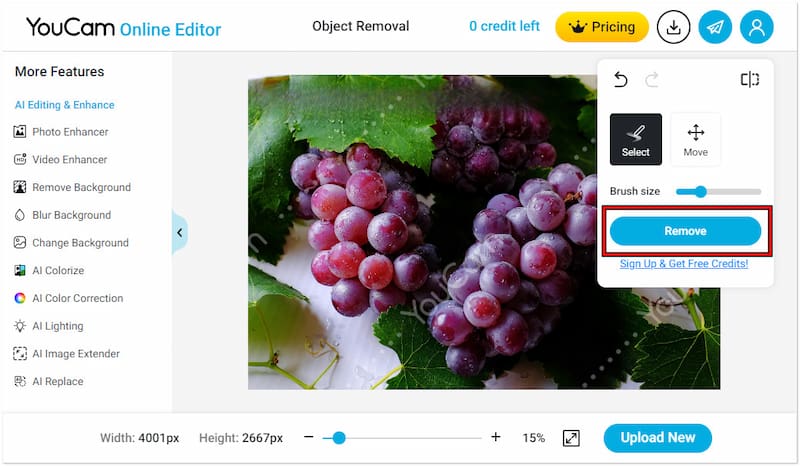Image resolution: width=800 pixels, height=466 pixels.
Task: Click the zoom out minus icon
Action: pos(309,438)
